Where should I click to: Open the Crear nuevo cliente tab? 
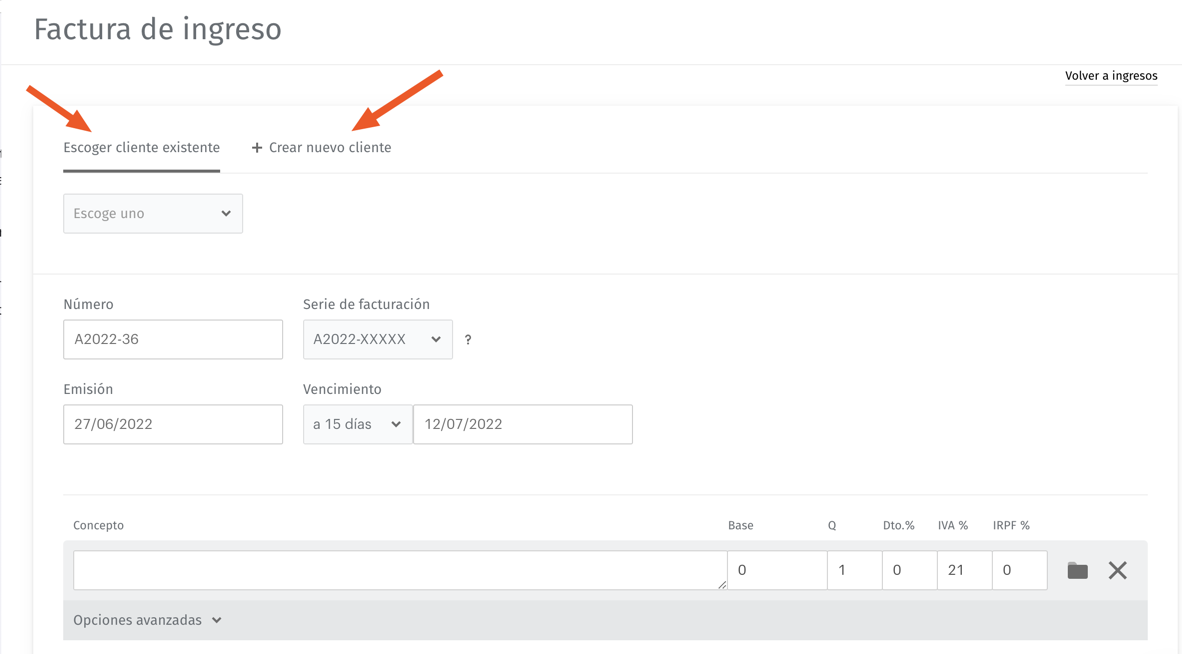pos(321,148)
